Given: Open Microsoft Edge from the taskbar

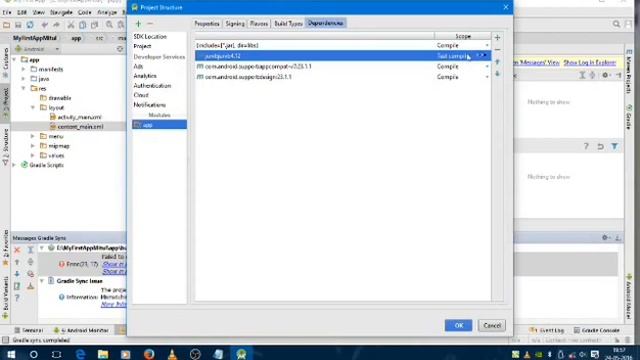Looking at the screenshot, I should (80, 354).
